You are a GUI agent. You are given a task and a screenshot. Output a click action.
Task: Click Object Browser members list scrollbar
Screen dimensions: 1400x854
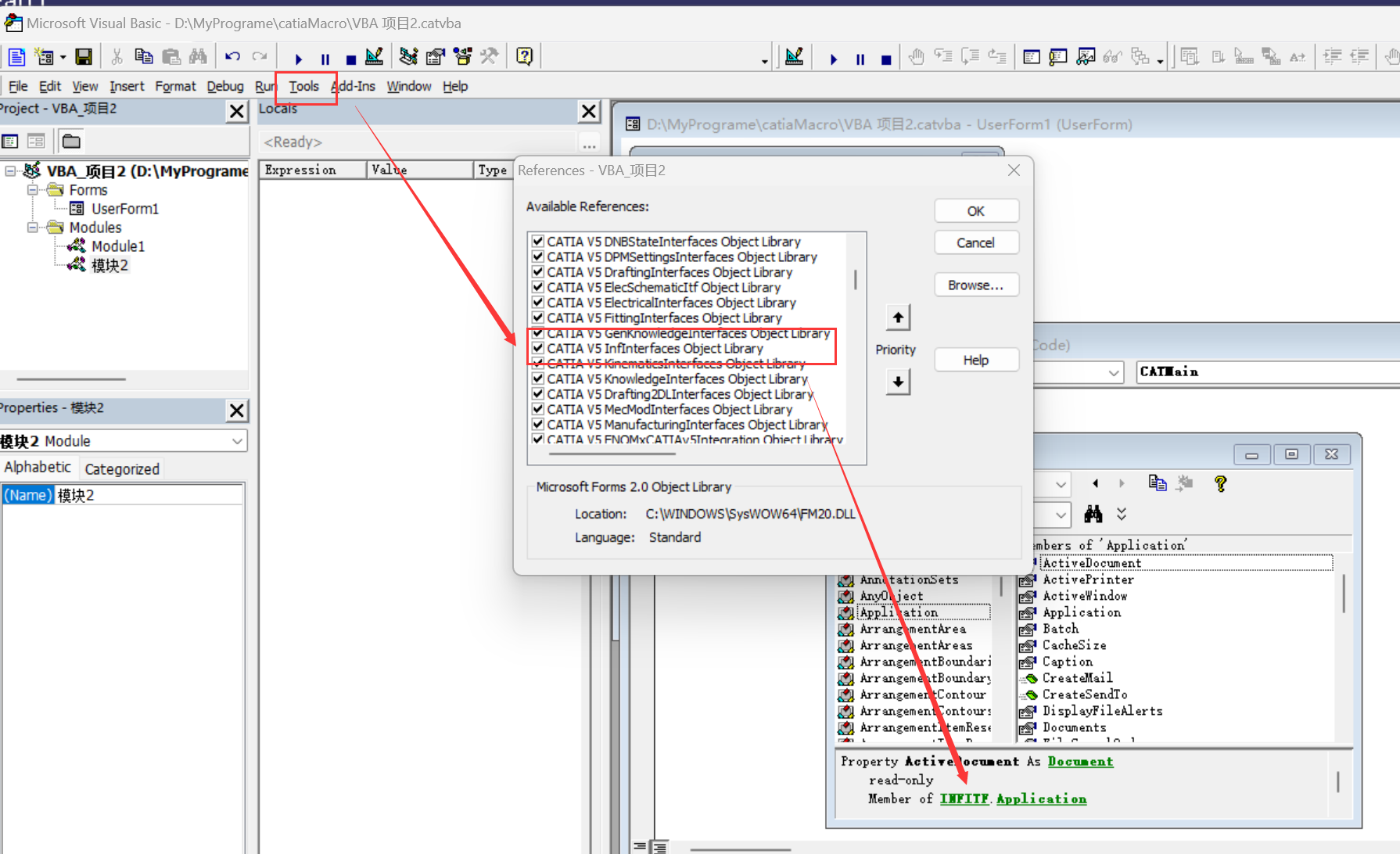pyautogui.click(x=1344, y=593)
